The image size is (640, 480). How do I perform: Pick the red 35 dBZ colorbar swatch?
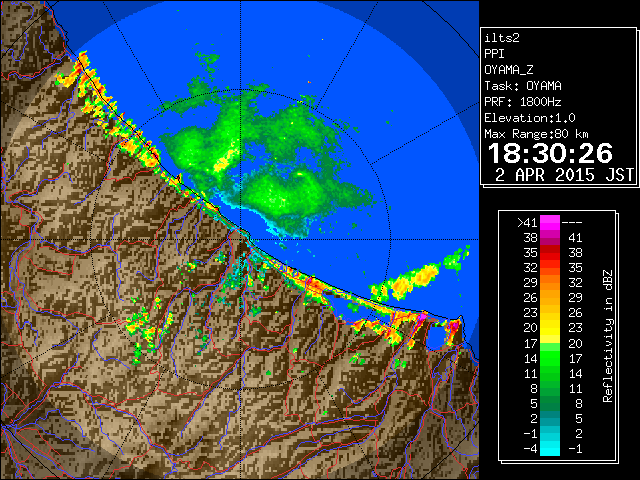tap(550, 253)
